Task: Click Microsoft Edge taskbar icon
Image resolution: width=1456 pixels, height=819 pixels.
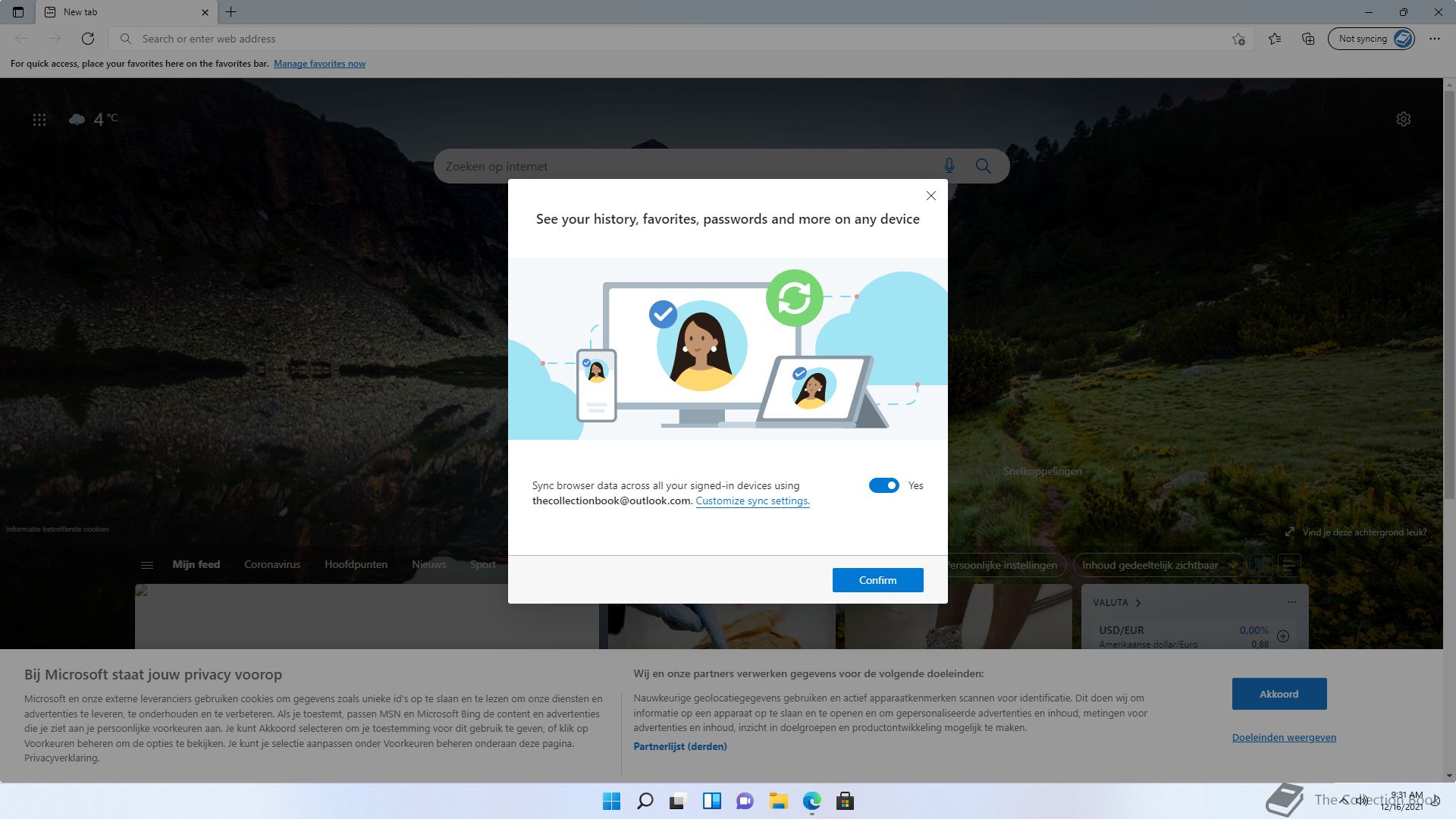Action: [x=812, y=801]
